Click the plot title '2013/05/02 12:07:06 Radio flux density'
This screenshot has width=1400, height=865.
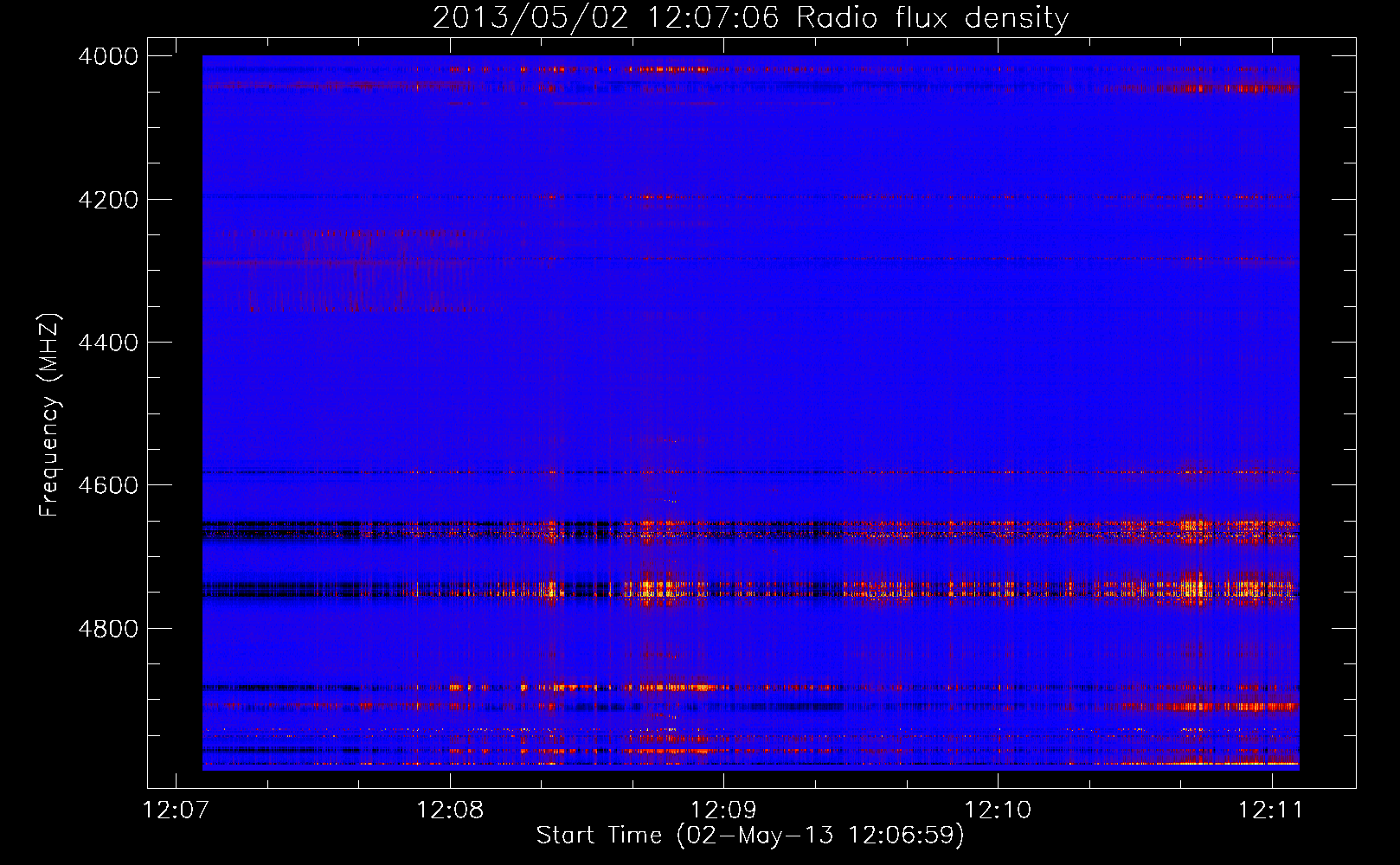750,17
